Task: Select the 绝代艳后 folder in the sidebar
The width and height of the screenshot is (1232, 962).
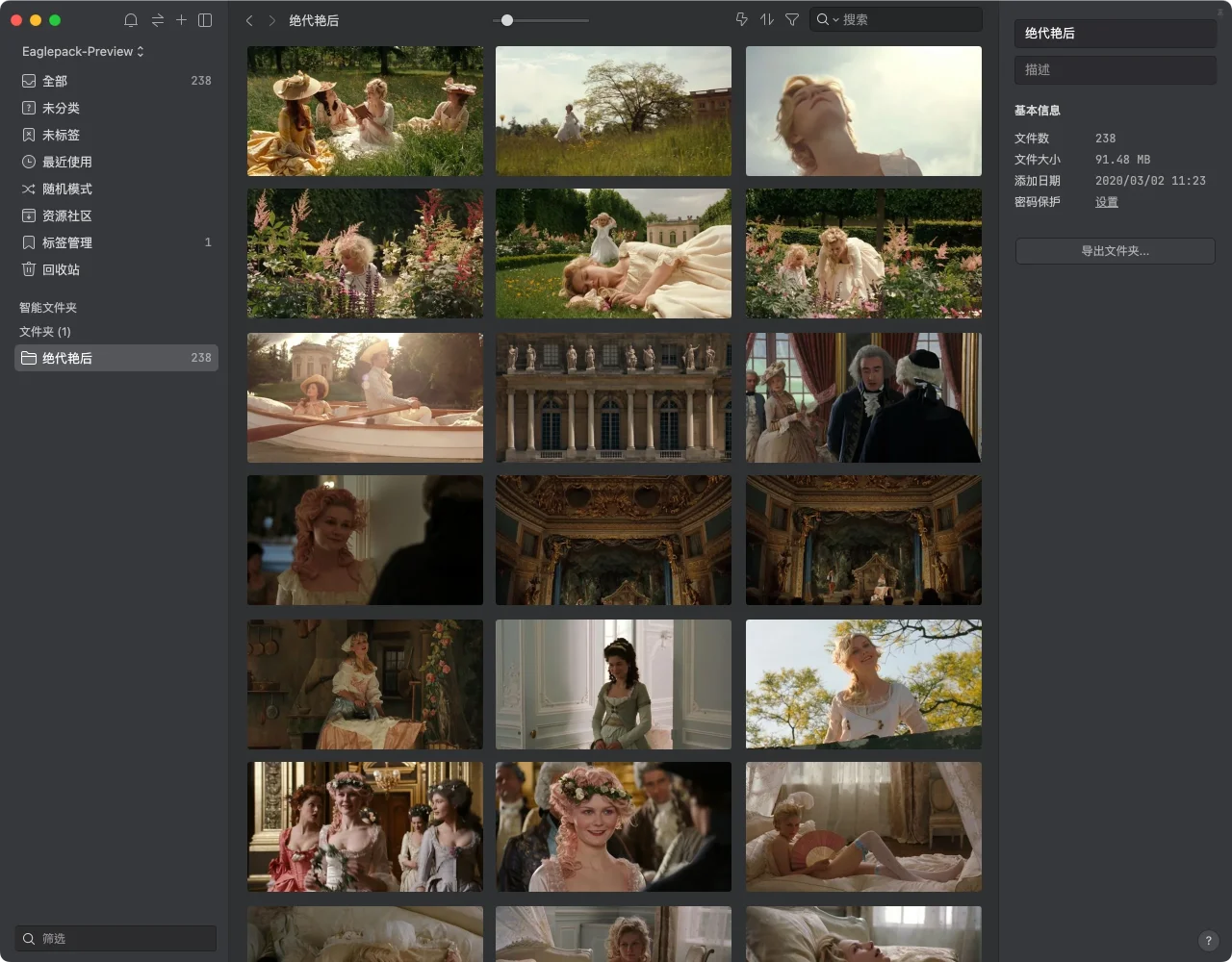Action: pos(116,358)
